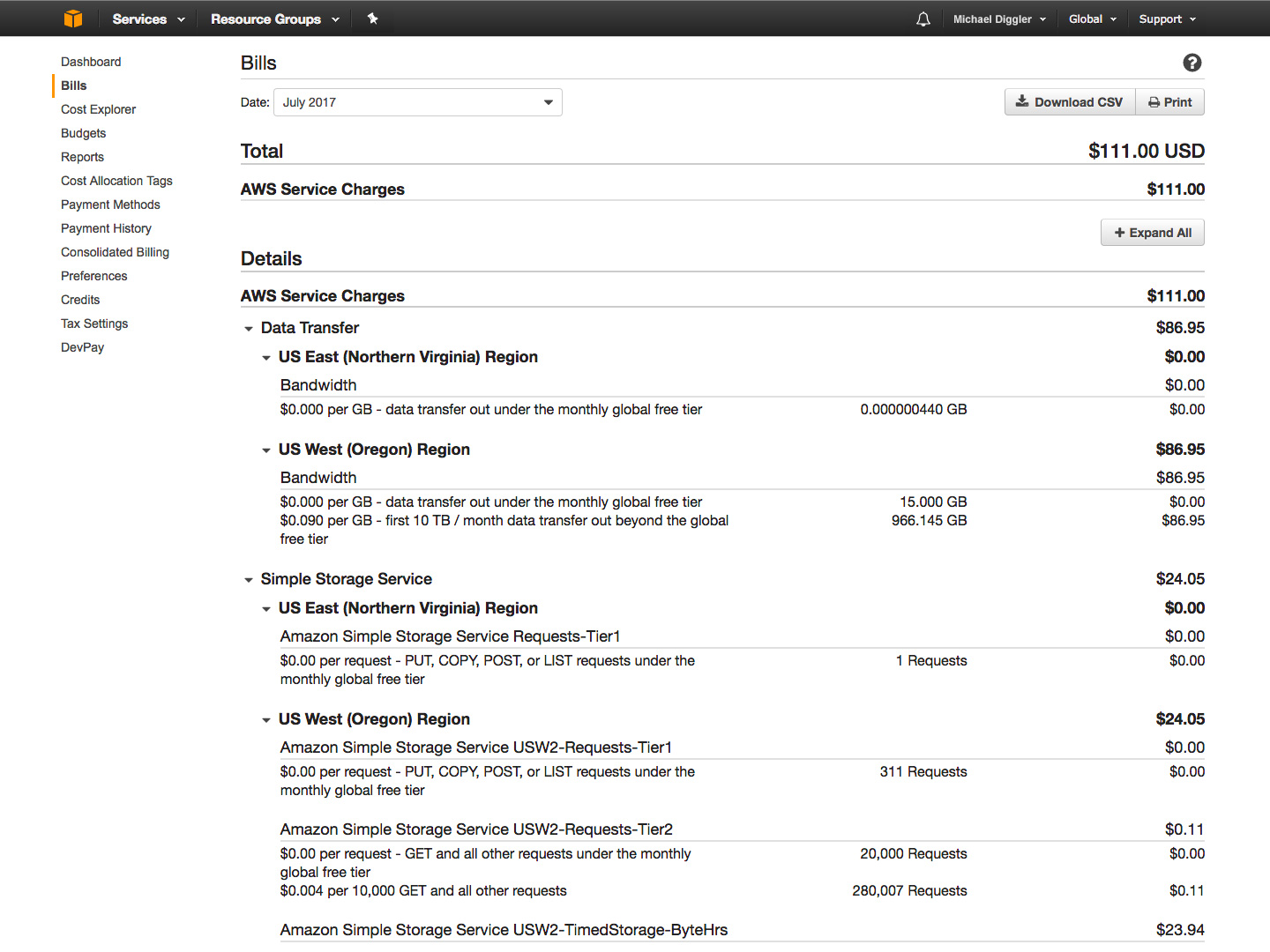The image size is (1270, 952).
Task: Open the notifications bell
Action: pos(923,19)
